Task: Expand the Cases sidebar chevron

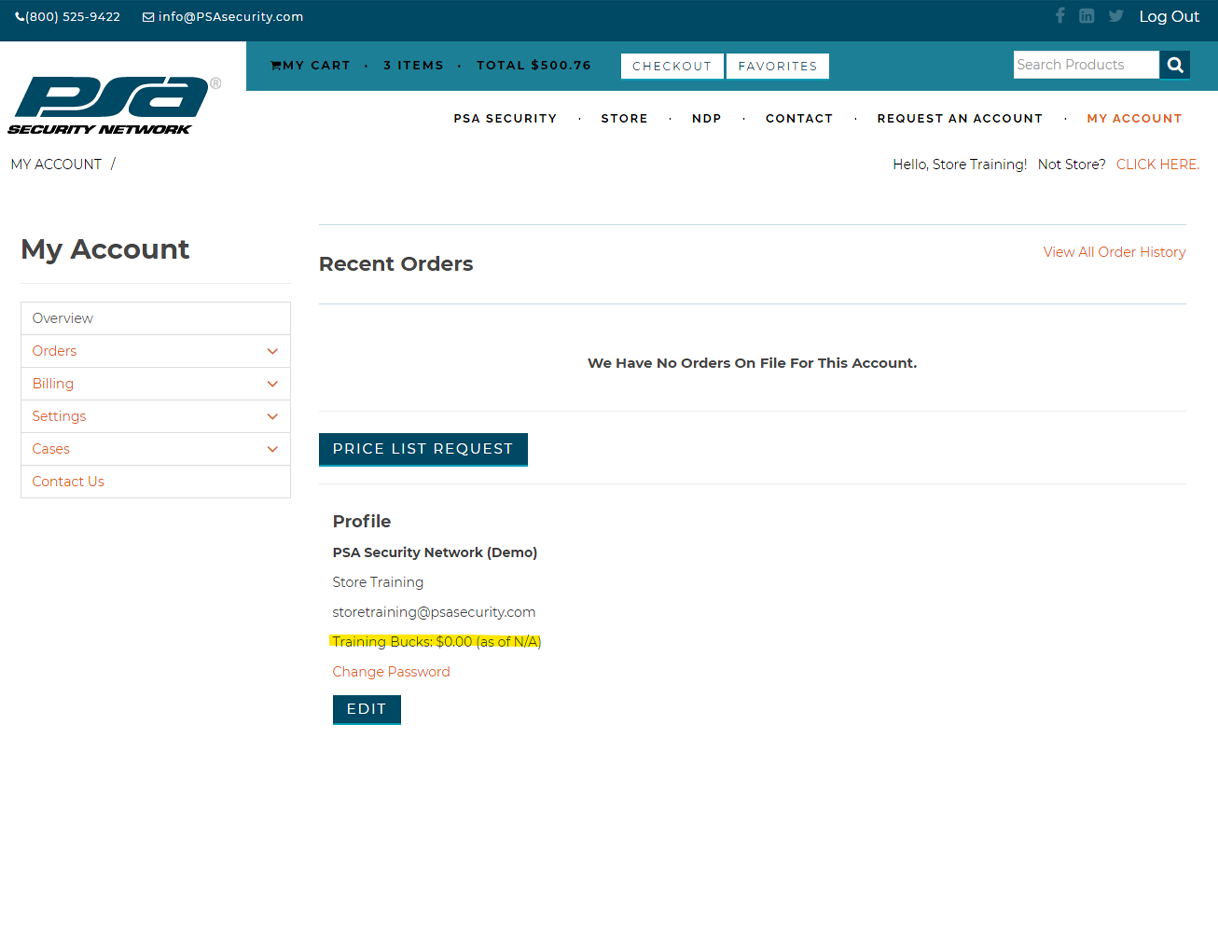Action: pos(272,449)
